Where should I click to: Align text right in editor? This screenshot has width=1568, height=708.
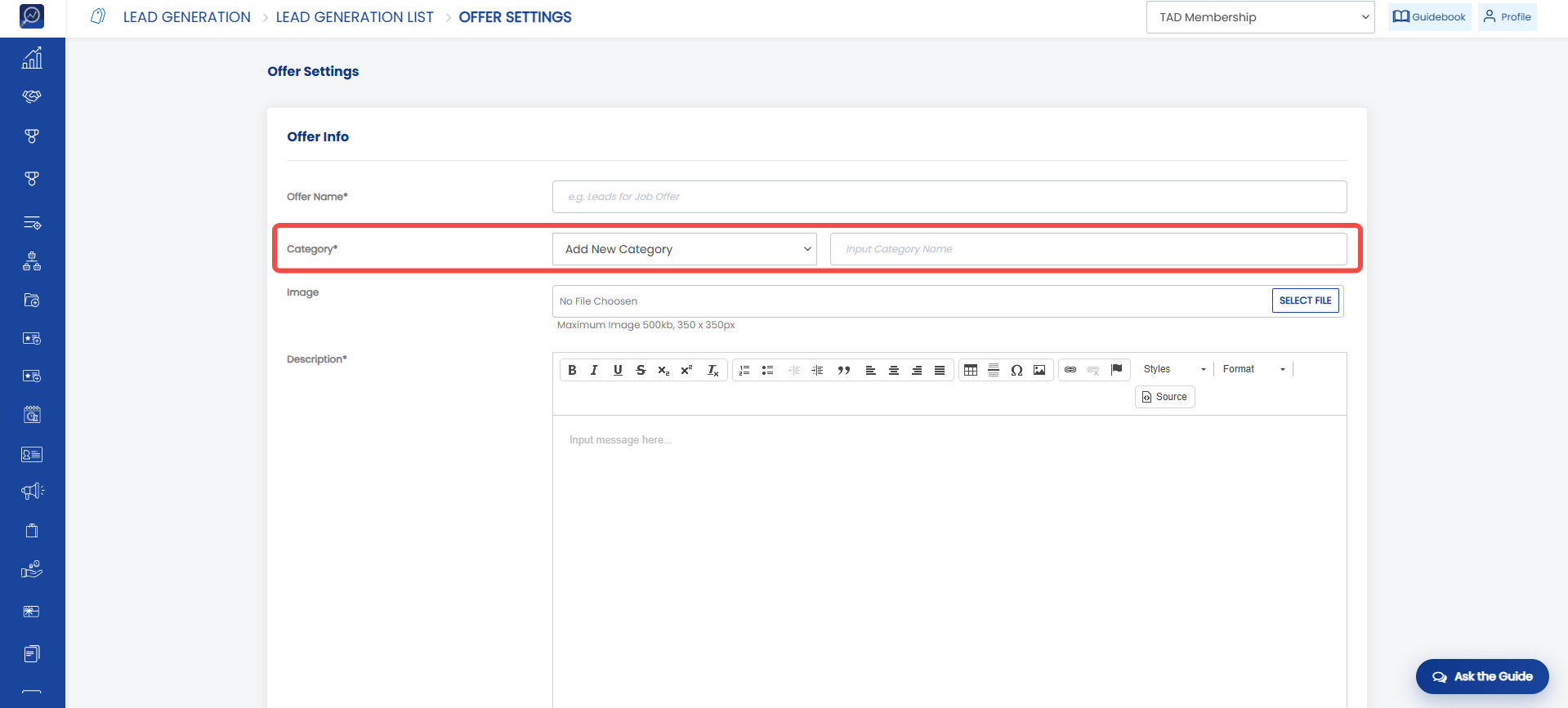click(x=917, y=370)
